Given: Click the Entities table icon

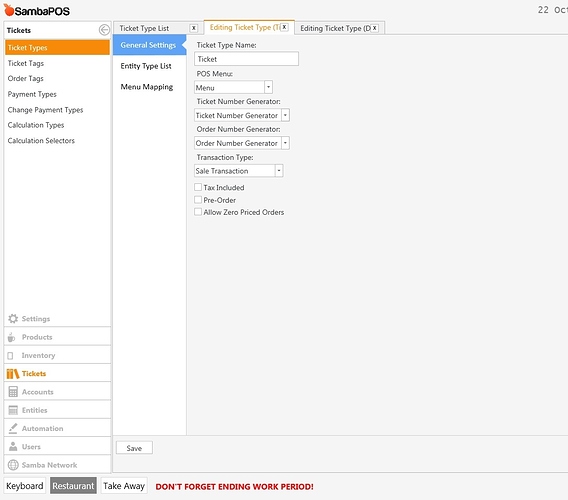Looking at the screenshot, I should coord(13,410).
